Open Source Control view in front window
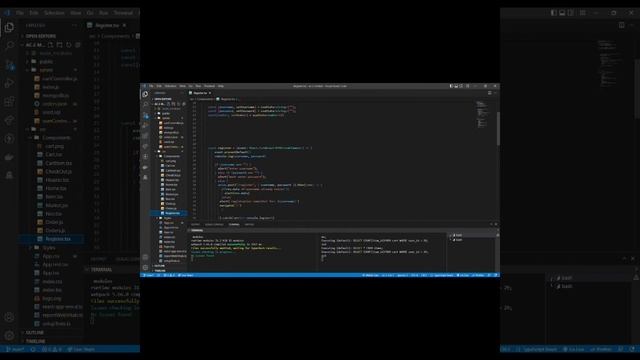The height and width of the screenshot is (360, 640). pyautogui.click(x=146, y=116)
